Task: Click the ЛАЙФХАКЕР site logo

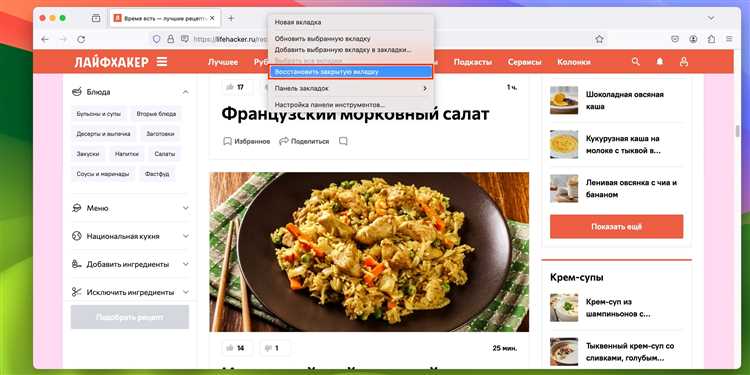Action: click(111, 62)
